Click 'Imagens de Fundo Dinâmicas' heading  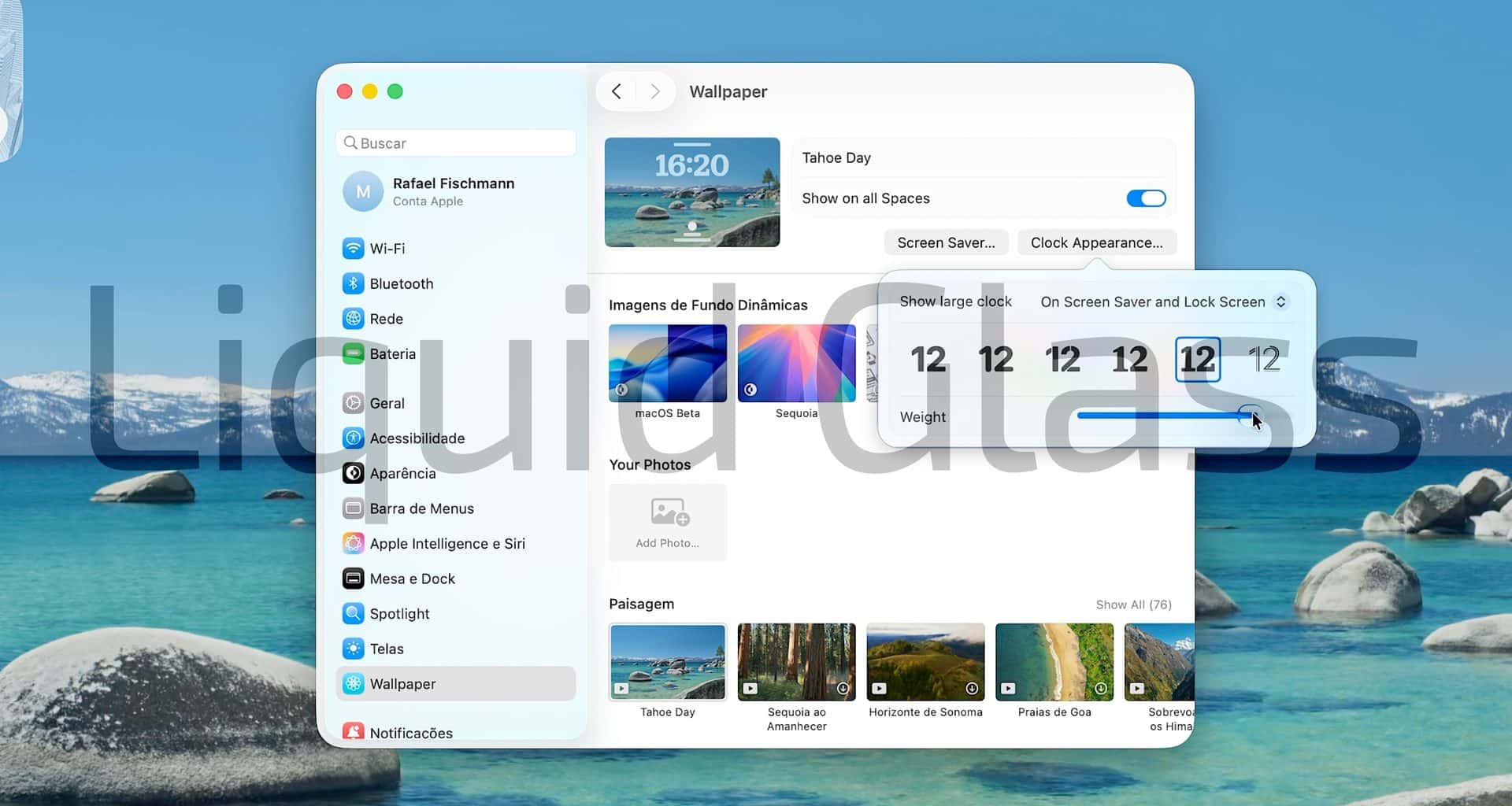tap(708, 305)
